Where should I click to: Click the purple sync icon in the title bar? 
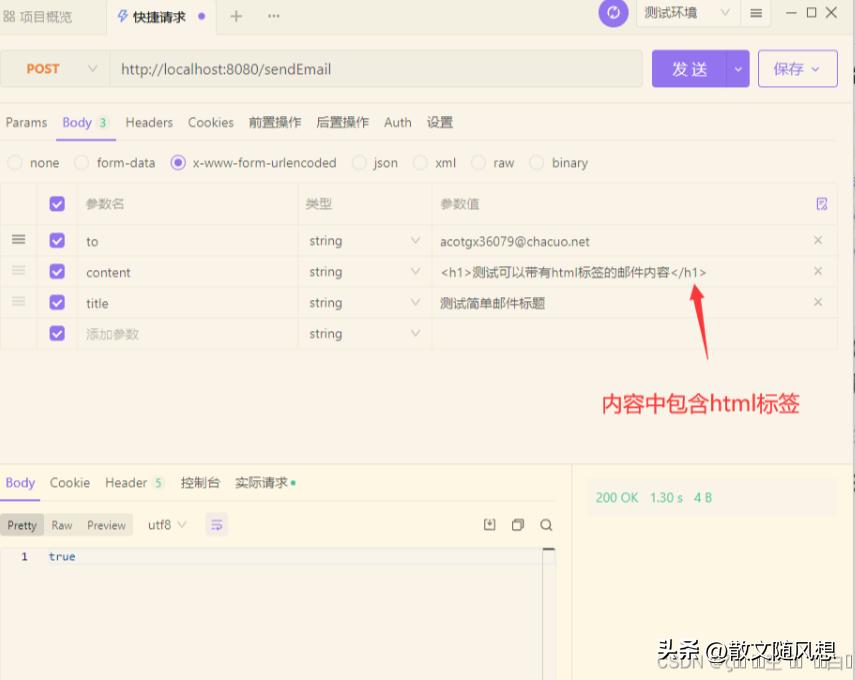tap(613, 14)
